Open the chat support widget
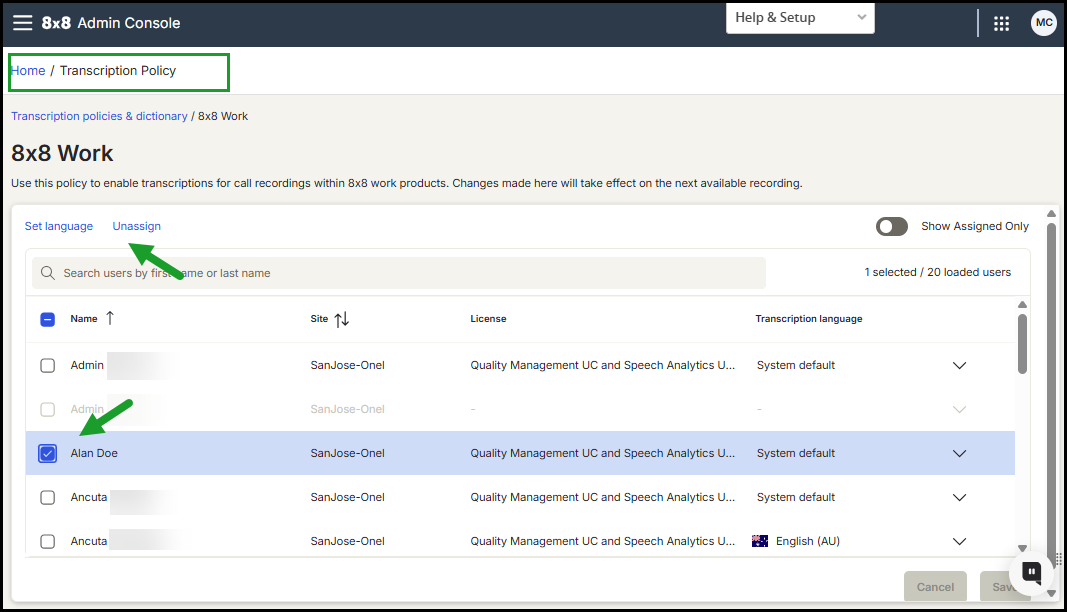This screenshot has width=1067, height=612. pyautogui.click(x=1032, y=573)
